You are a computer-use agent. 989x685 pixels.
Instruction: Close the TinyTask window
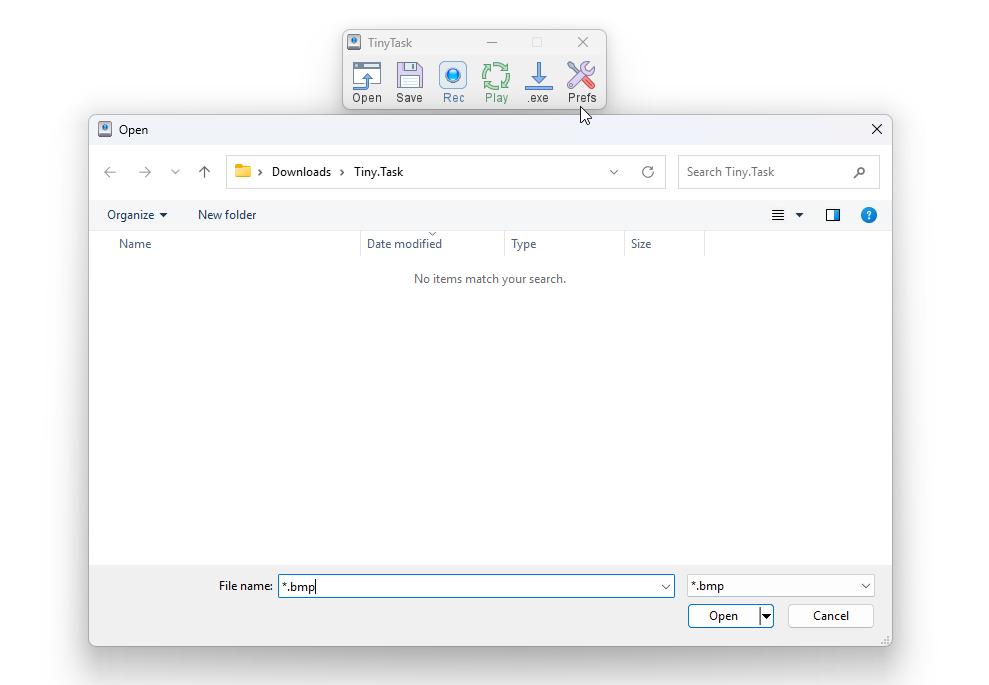tap(583, 42)
